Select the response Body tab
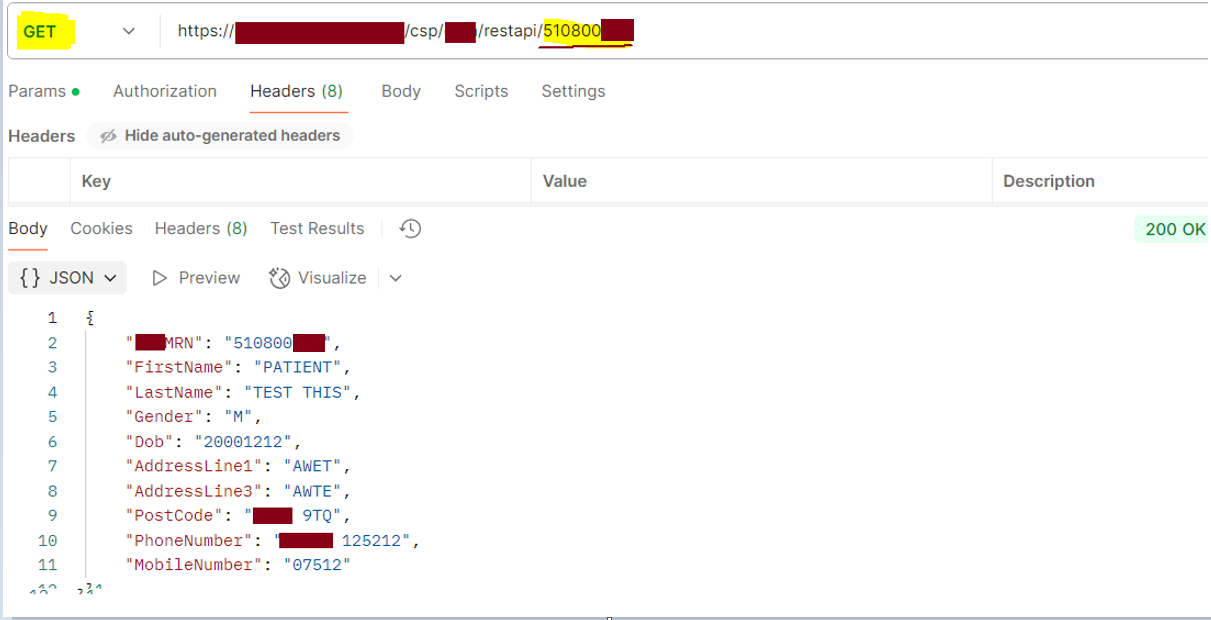1211x620 pixels. click(x=28, y=229)
